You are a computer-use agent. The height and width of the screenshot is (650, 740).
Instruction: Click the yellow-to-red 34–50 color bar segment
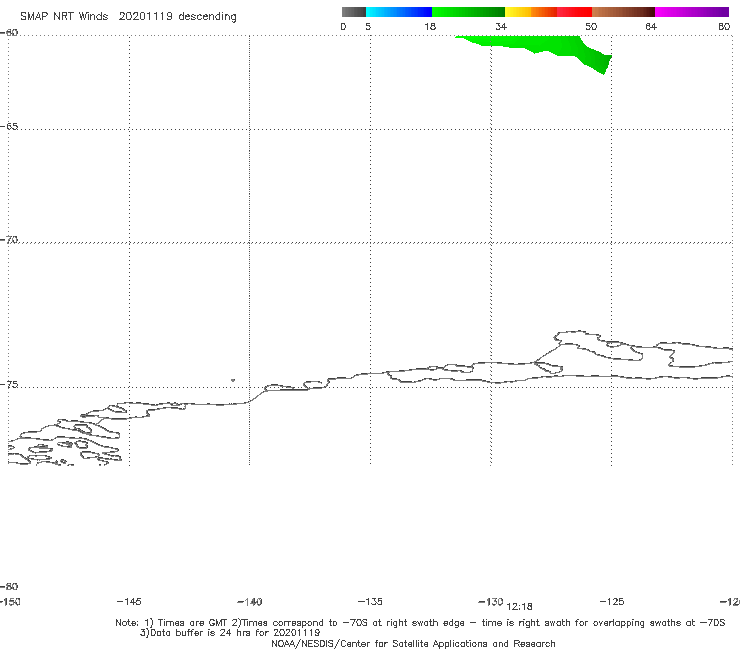pyautogui.click(x=548, y=12)
